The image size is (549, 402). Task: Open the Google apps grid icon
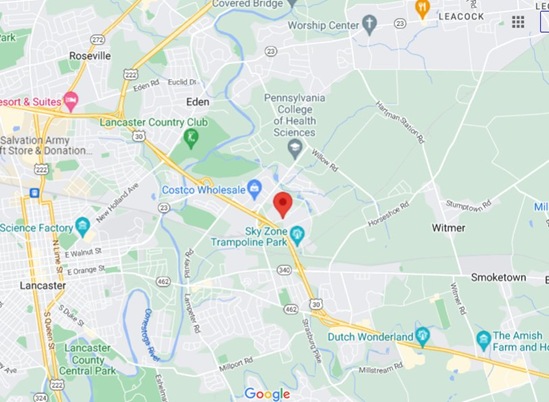click(518, 22)
